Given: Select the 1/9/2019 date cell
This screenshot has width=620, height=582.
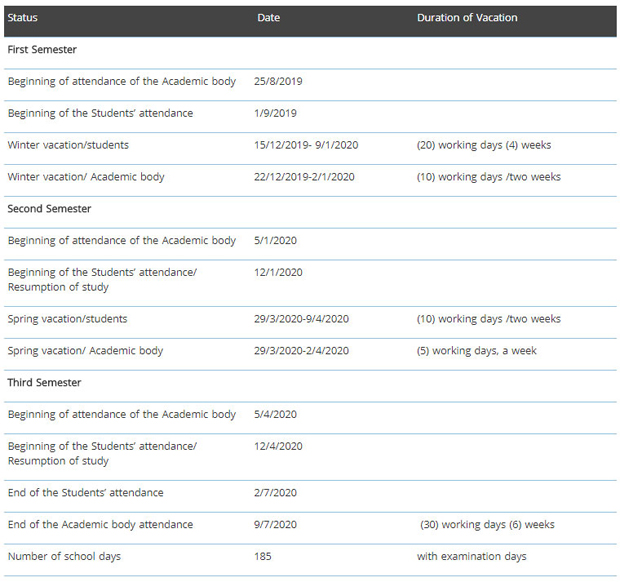Looking at the screenshot, I should click(x=275, y=113).
